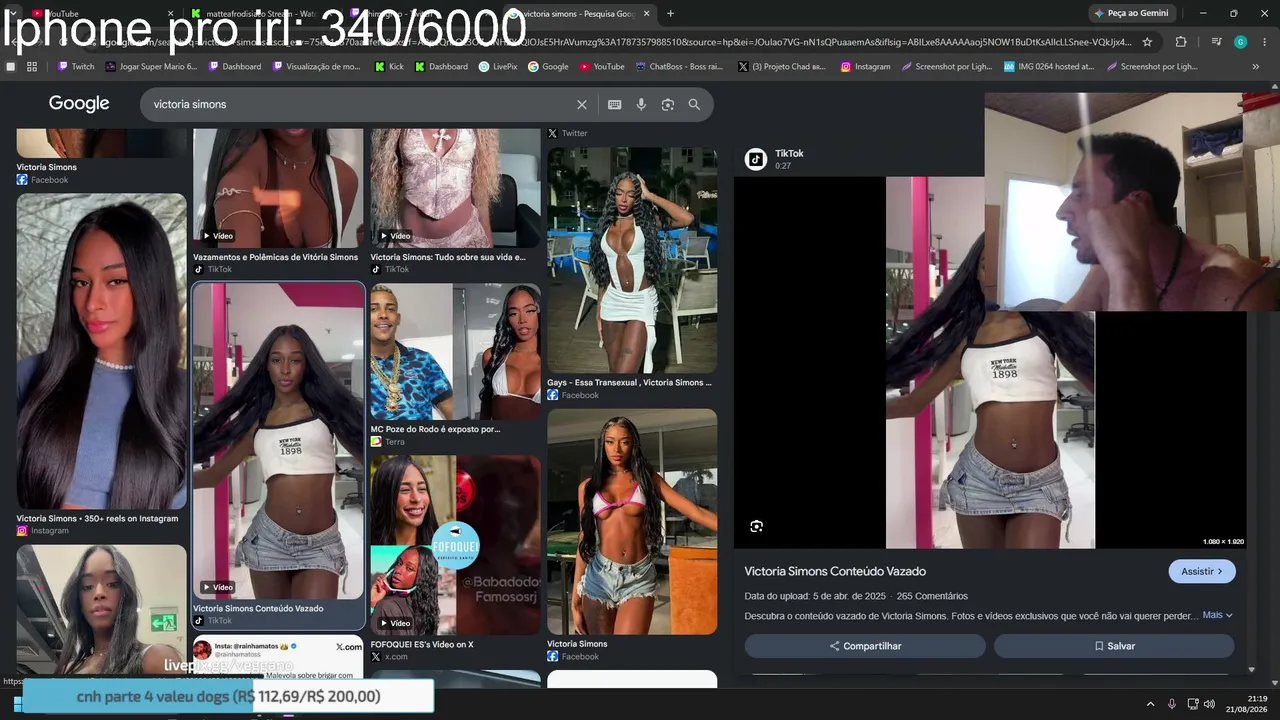Click the microphone icon in the system tray
Image resolution: width=1280 pixels, height=720 pixels.
coord(1172,704)
